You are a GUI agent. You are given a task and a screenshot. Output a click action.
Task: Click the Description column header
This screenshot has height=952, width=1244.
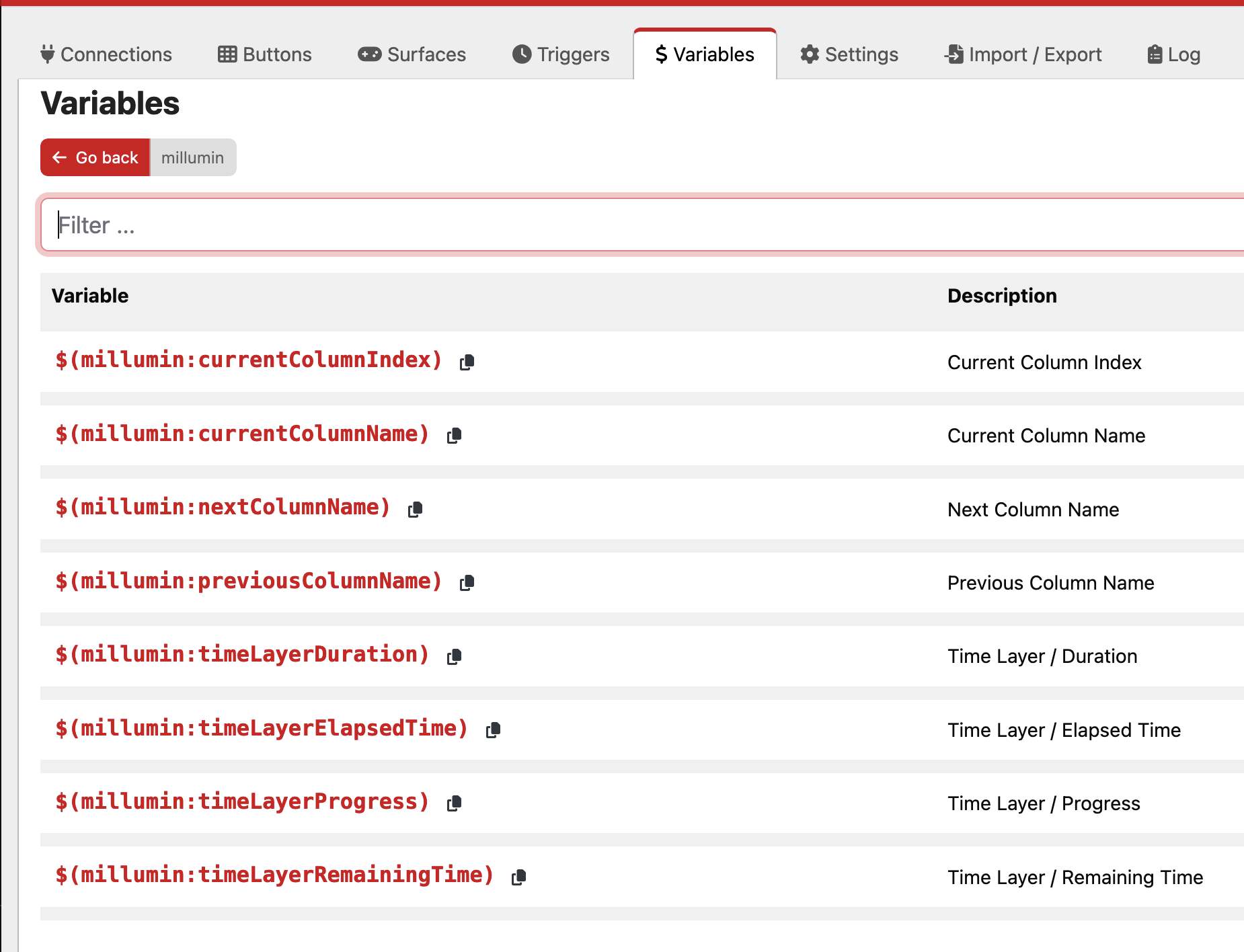pyautogui.click(x=1002, y=296)
